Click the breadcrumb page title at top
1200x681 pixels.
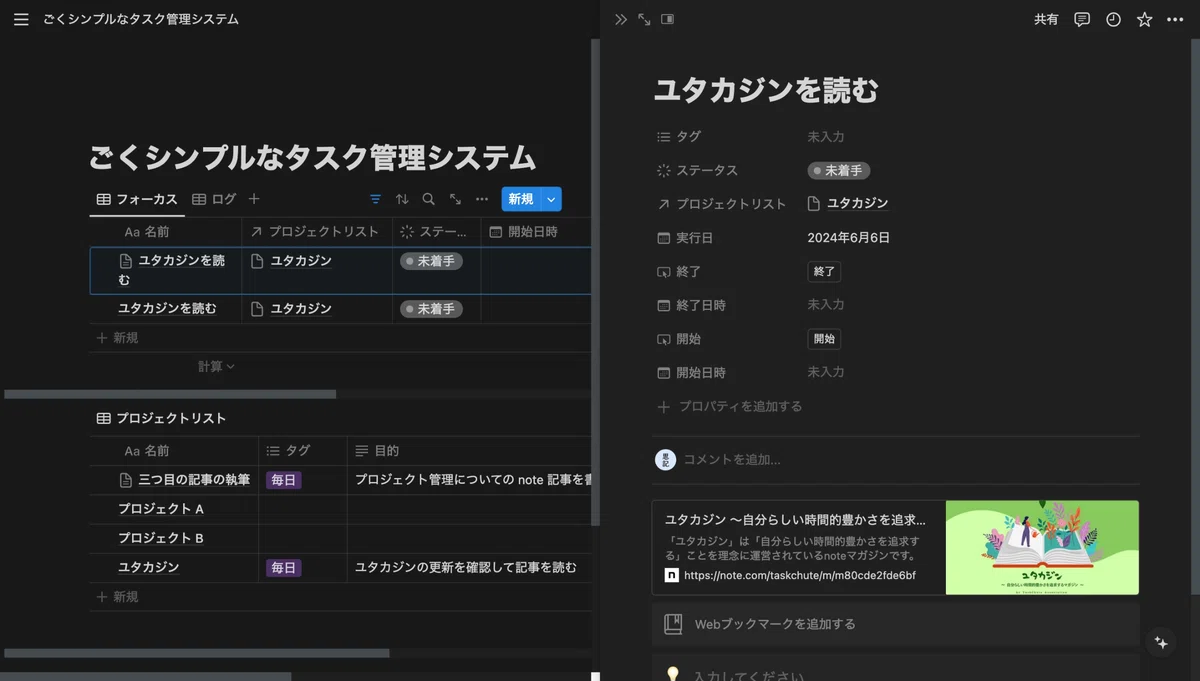(140, 19)
